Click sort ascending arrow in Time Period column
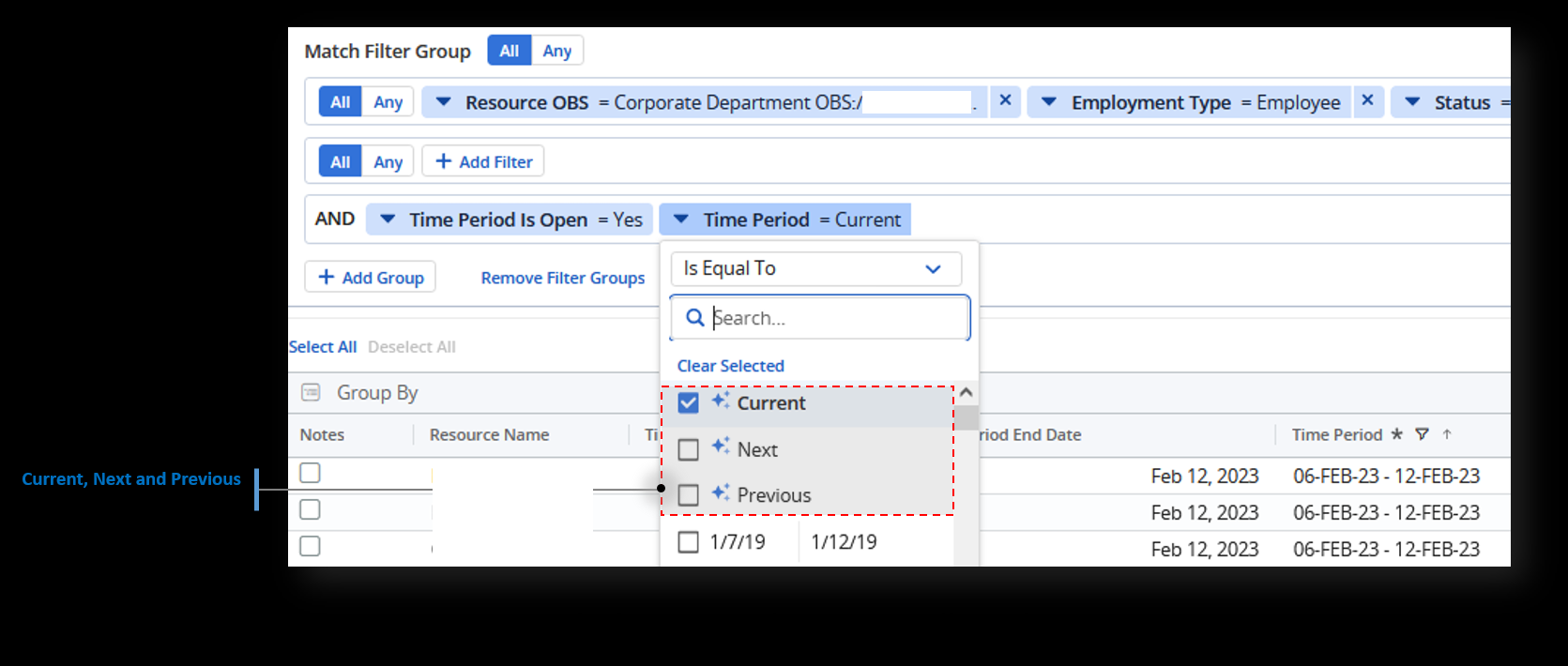This screenshot has width=1568, height=666. 1447,434
